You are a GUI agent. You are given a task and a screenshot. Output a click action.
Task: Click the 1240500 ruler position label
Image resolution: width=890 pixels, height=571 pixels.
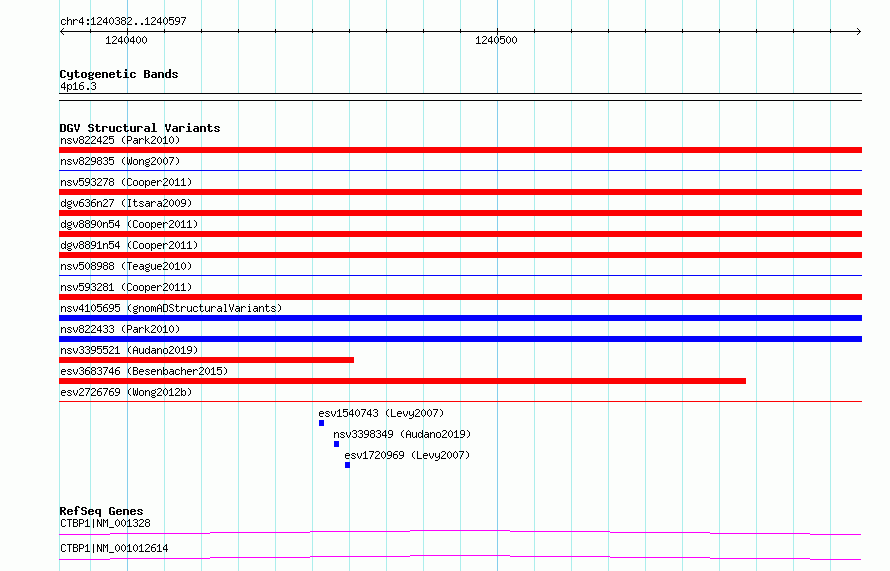[x=496, y=40]
